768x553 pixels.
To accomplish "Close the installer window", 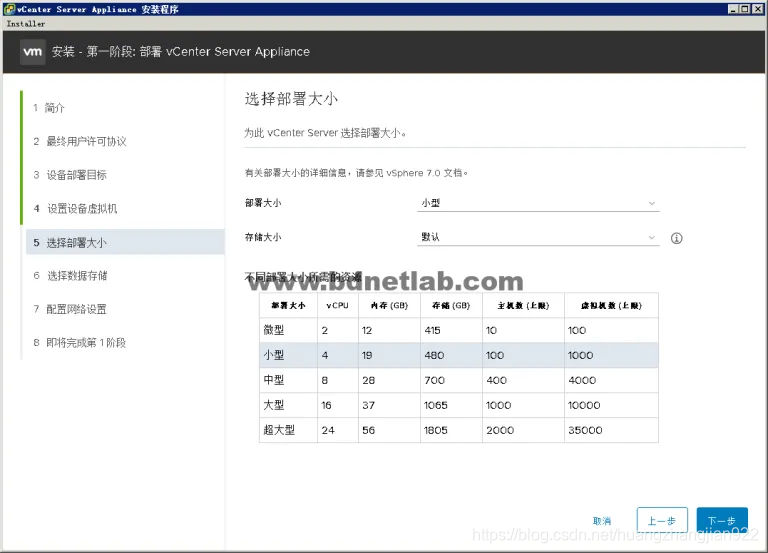I will pos(757,9).
